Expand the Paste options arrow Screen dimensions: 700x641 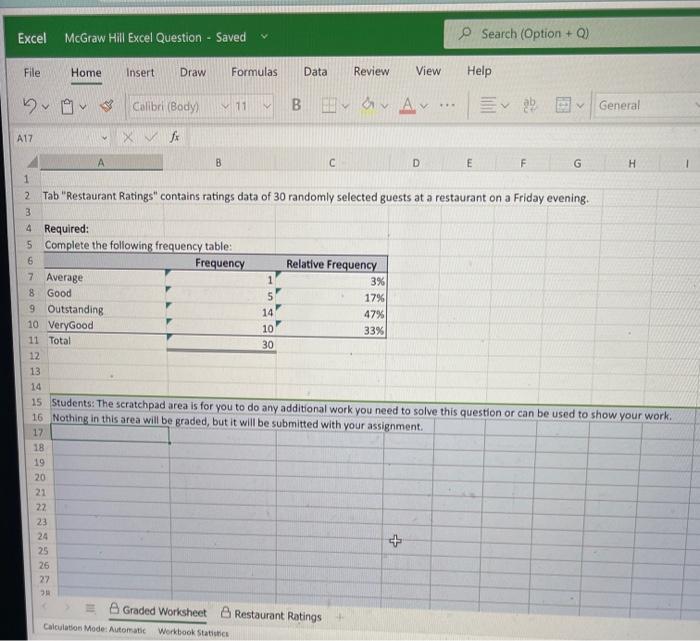tap(83, 107)
